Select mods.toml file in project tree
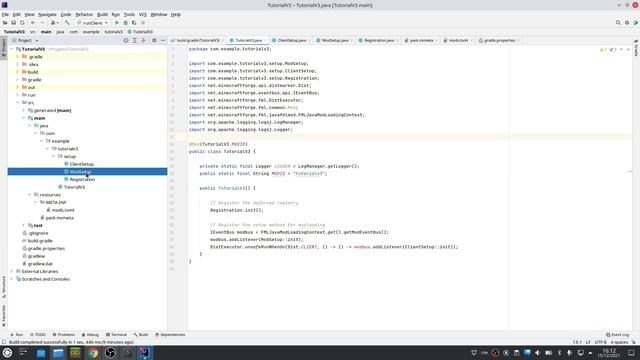This screenshot has height=360, width=640. (x=63, y=210)
